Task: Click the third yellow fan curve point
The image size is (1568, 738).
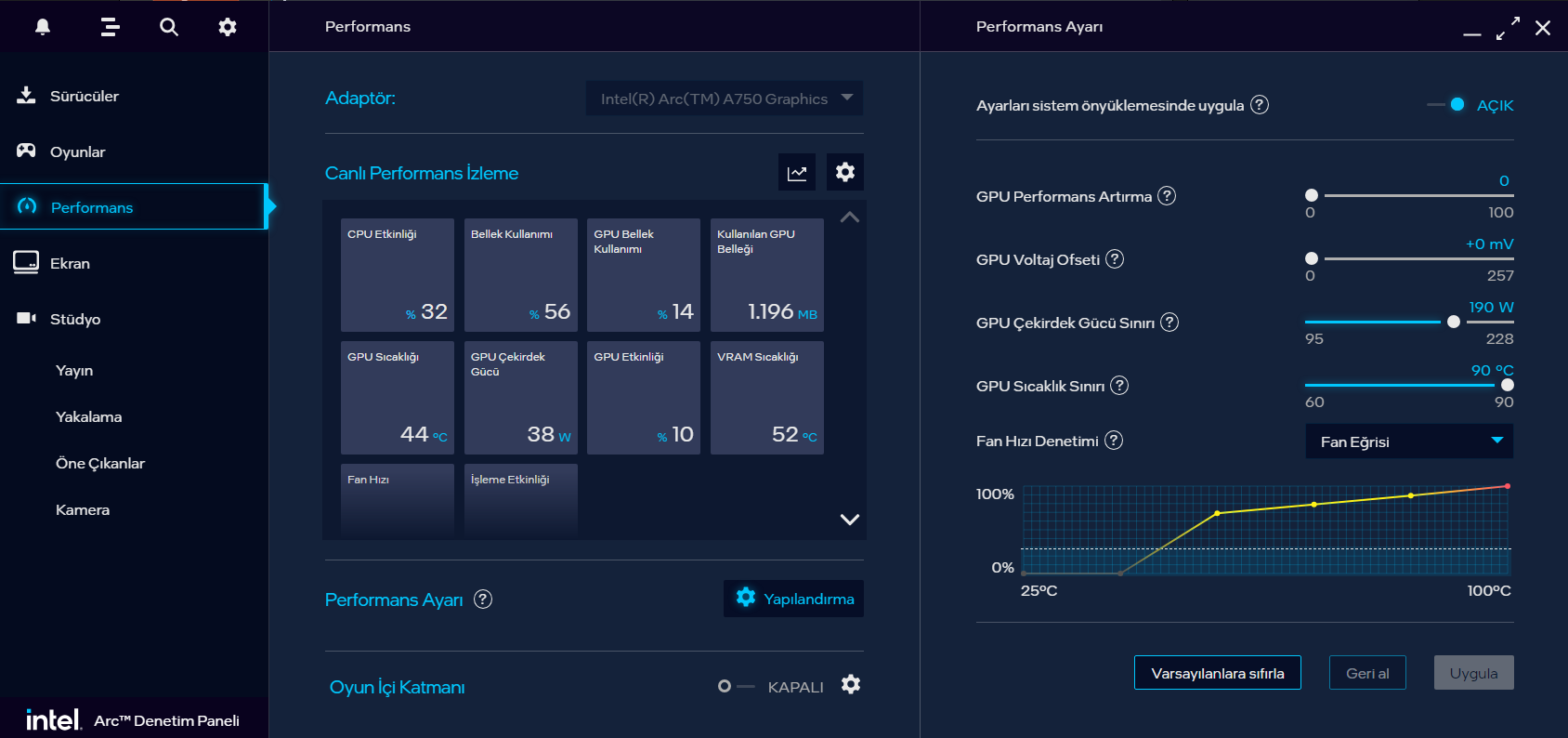Action: pyautogui.click(x=1411, y=495)
